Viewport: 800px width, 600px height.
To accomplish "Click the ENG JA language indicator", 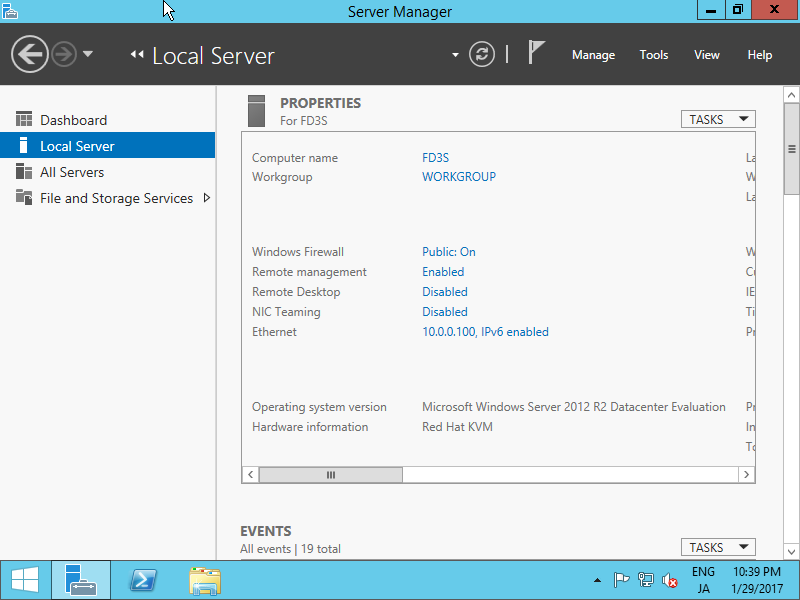I will [x=703, y=580].
